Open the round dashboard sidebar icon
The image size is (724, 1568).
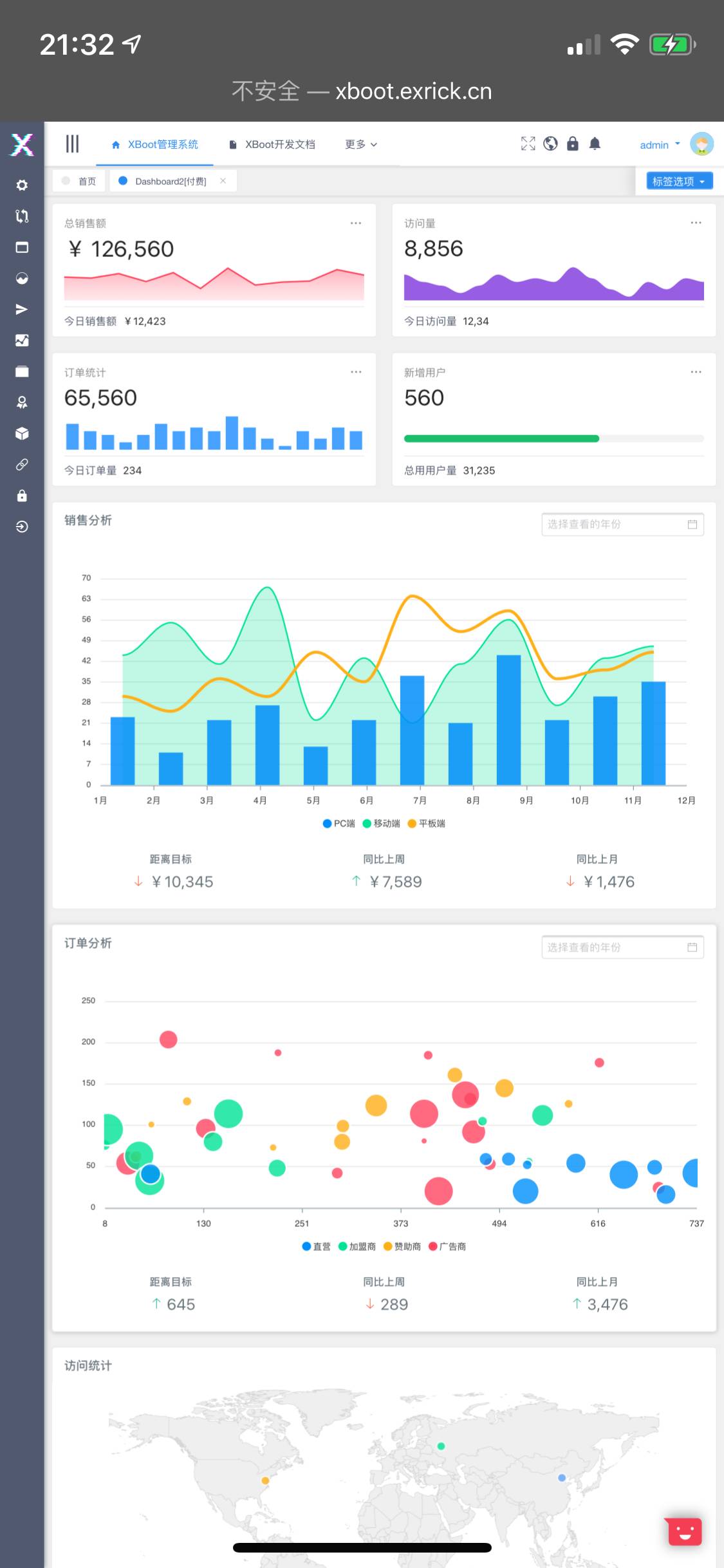coord(22,278)
